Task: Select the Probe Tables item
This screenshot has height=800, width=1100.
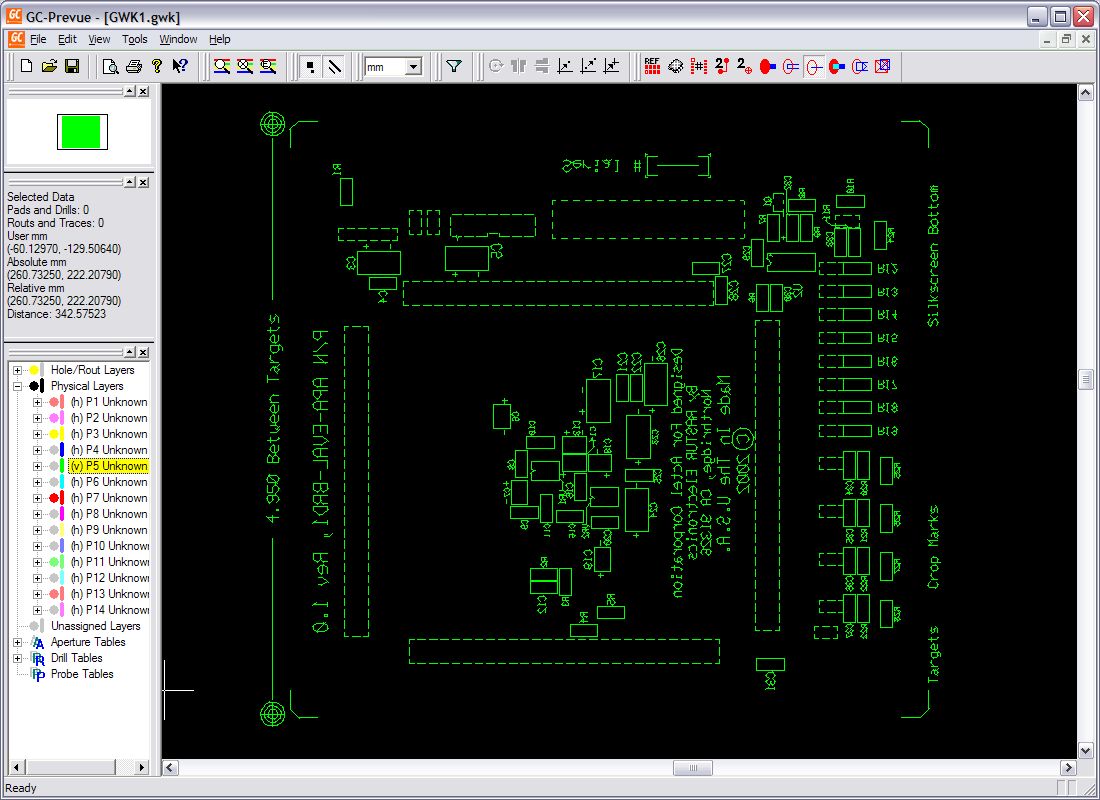Action: pos(82,674)
